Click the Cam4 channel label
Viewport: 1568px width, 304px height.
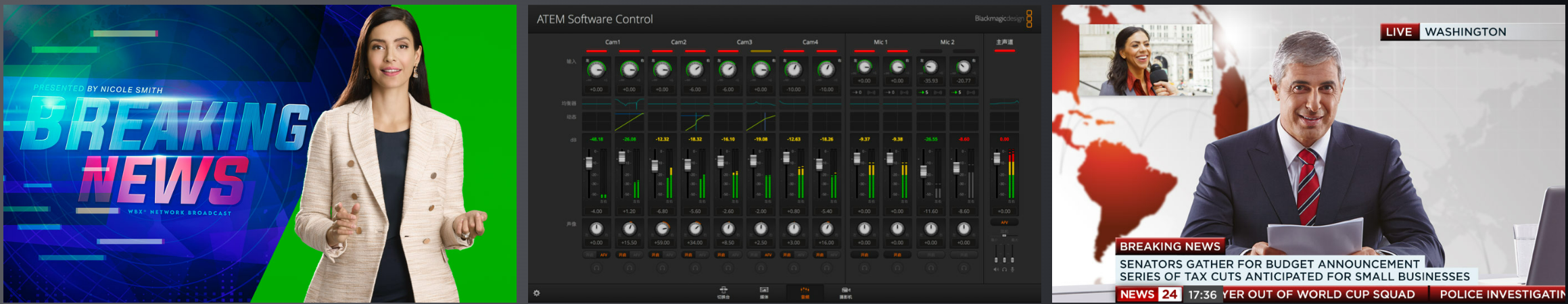[810, 42]
